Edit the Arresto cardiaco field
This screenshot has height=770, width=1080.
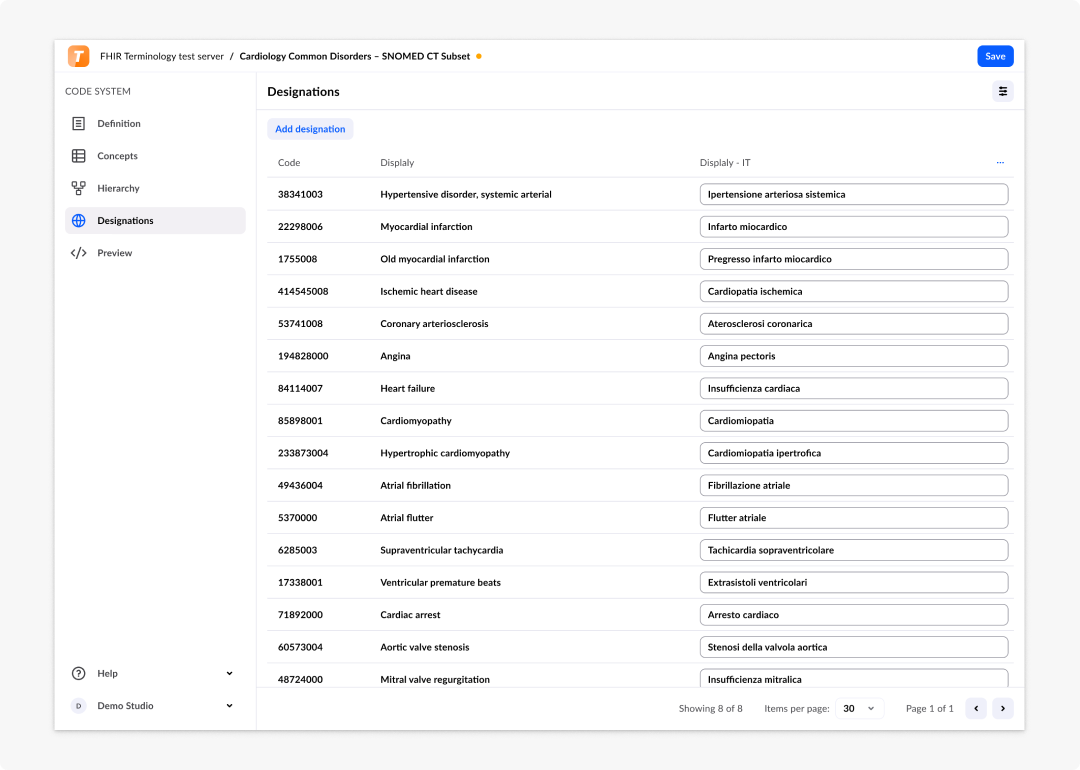tap(854, 615)
